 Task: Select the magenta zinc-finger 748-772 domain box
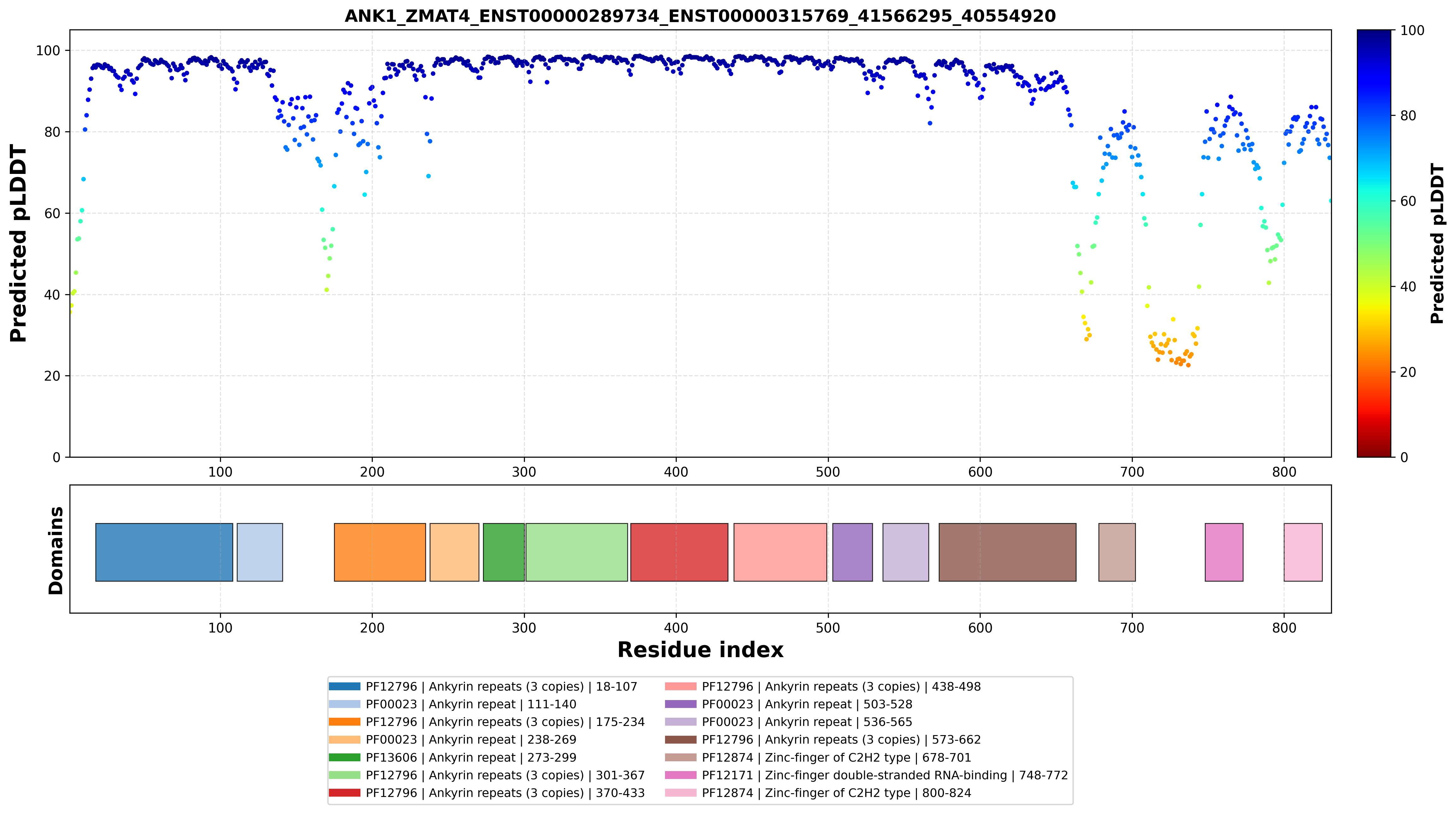1224,552
